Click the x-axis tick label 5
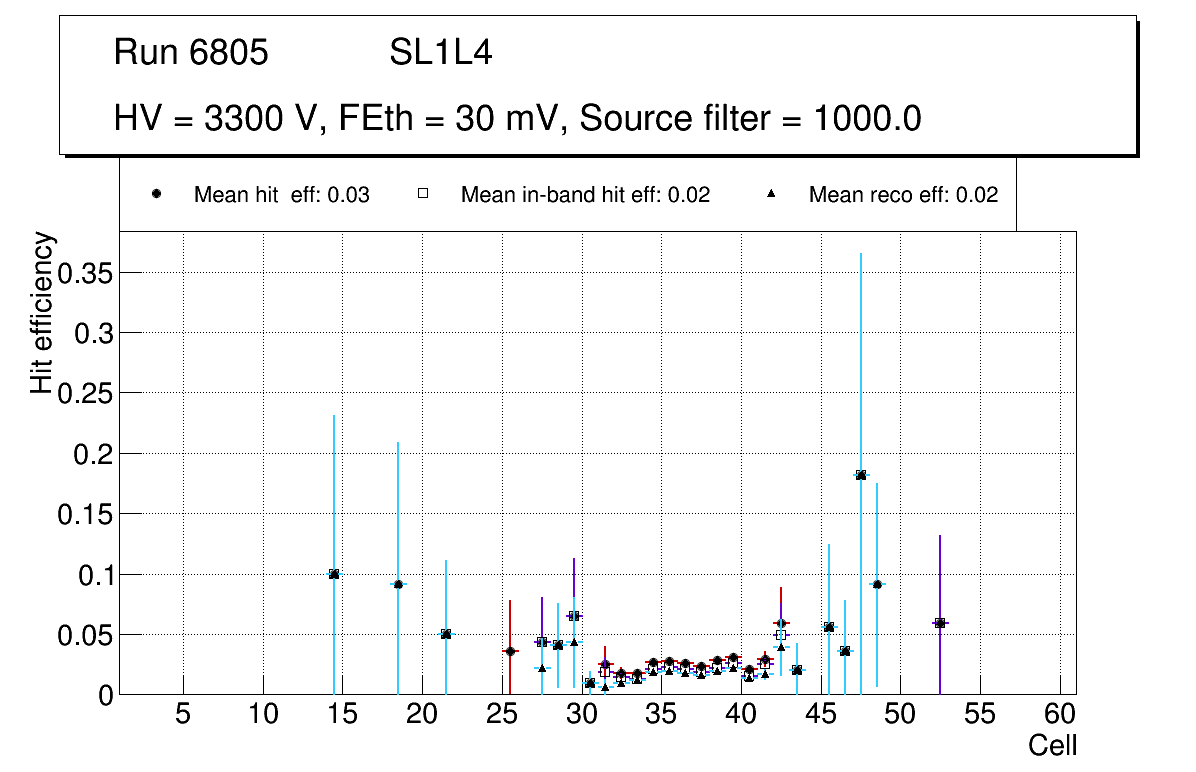The height and width of the screenshot is (772, 1196). (x=183, y=714)
